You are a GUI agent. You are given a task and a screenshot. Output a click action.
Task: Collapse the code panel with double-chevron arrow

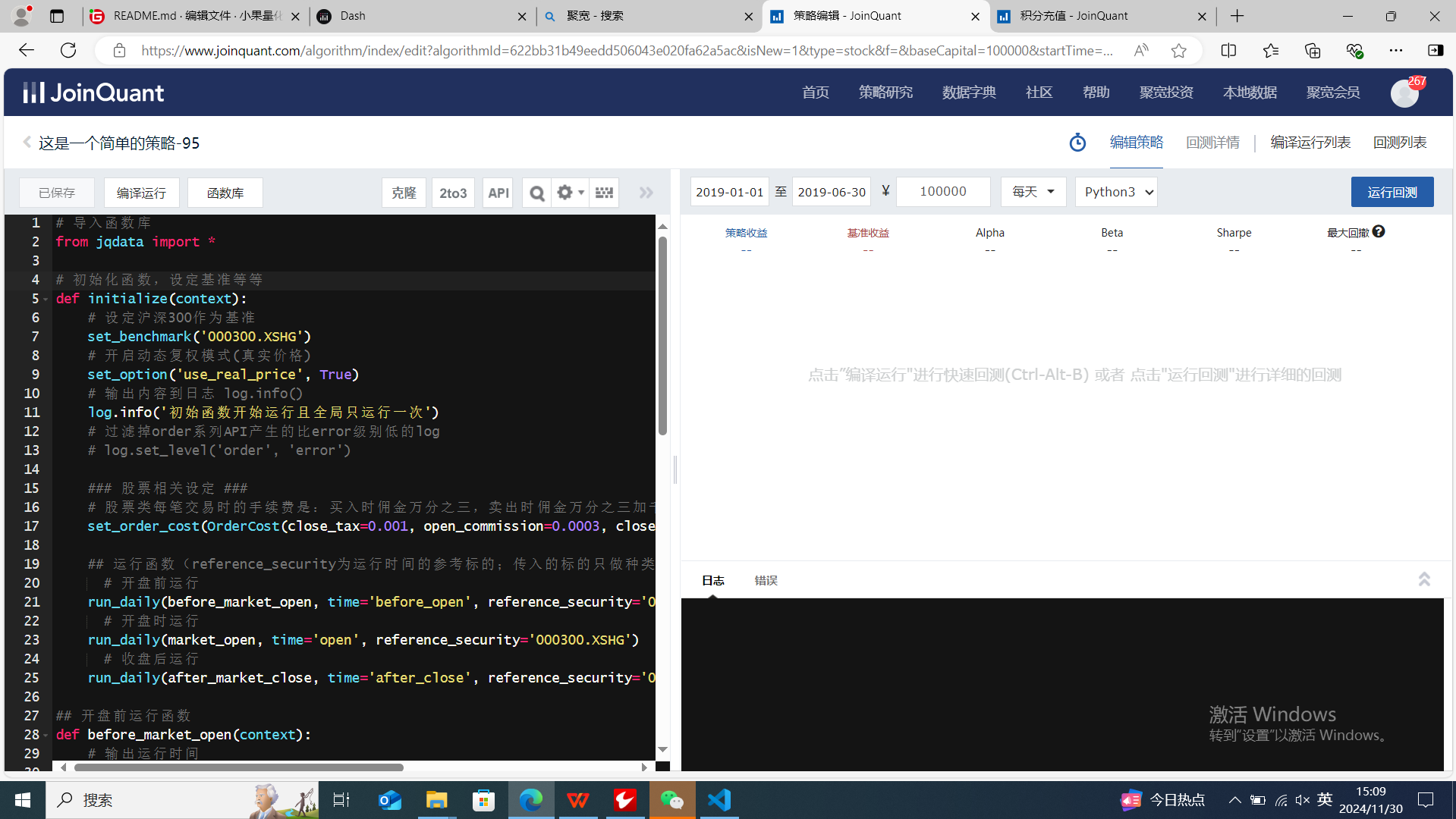click(646, 193)
